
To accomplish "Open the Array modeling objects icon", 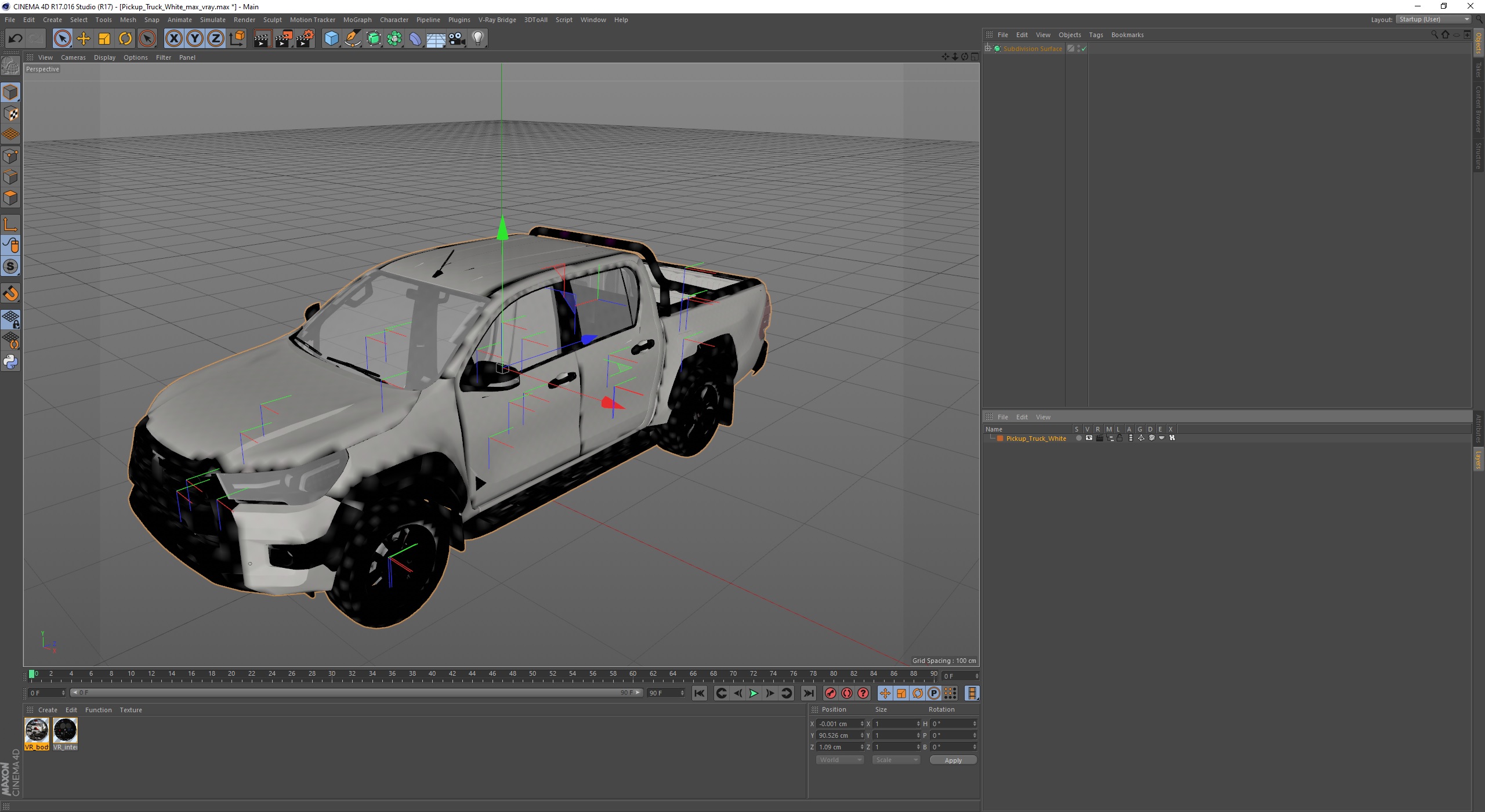I will click(x=394, y=39).
